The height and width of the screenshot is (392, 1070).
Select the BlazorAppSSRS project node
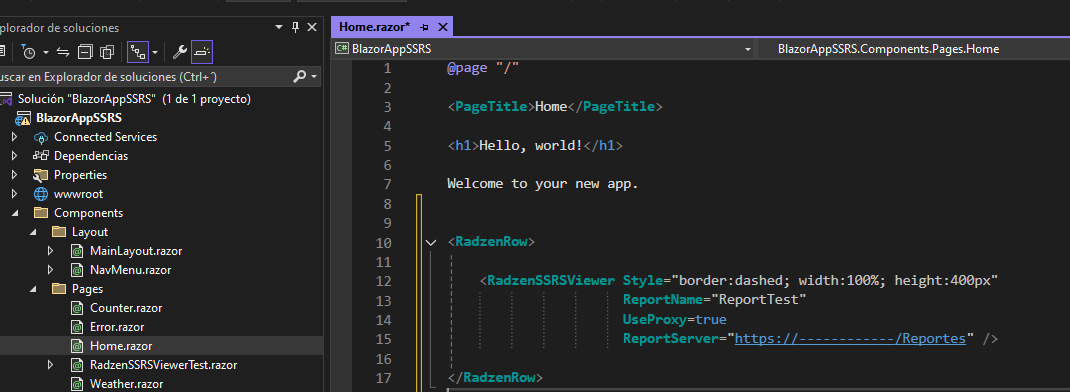coord(78,117)
